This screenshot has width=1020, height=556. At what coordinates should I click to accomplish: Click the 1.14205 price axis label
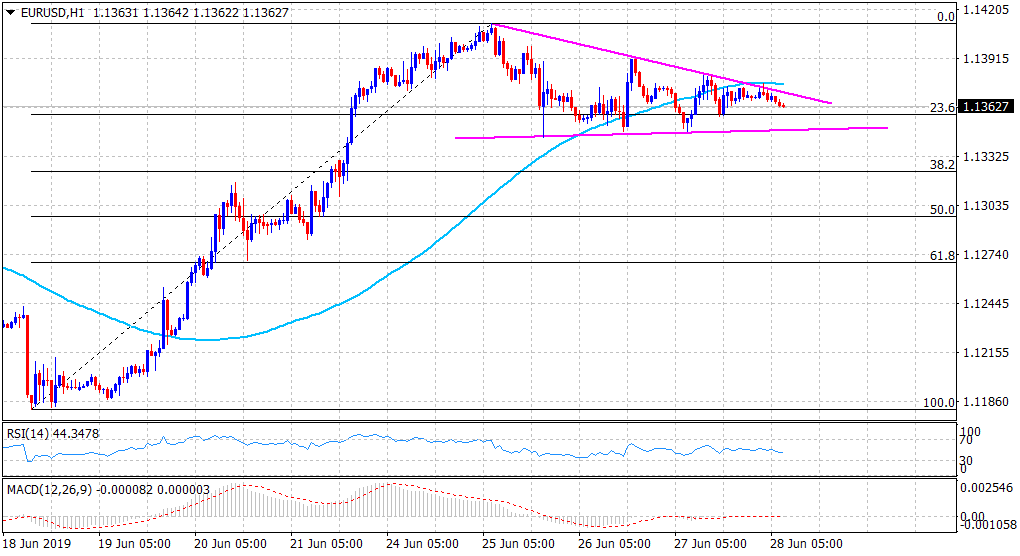tap(985, 10)
